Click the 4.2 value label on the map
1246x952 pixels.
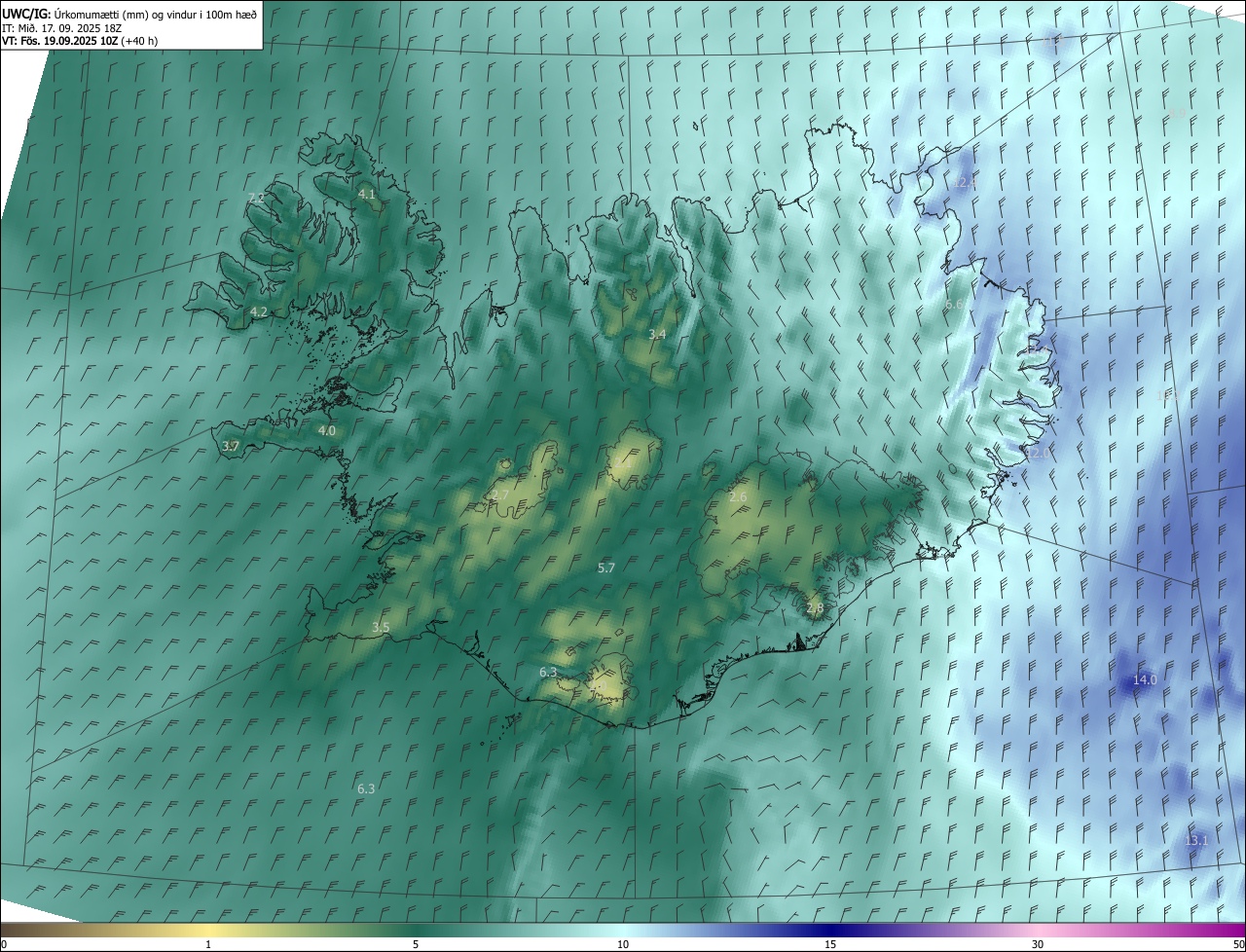[259, 312]
